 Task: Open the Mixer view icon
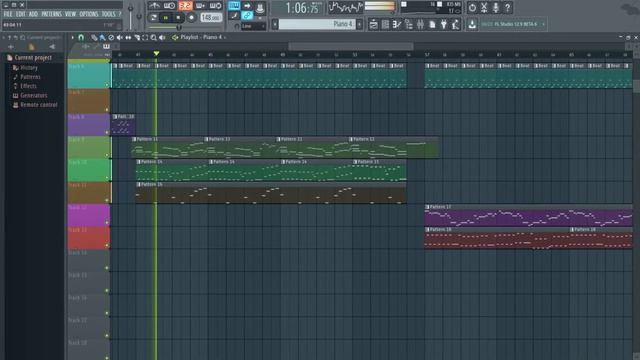coord(420,24)
